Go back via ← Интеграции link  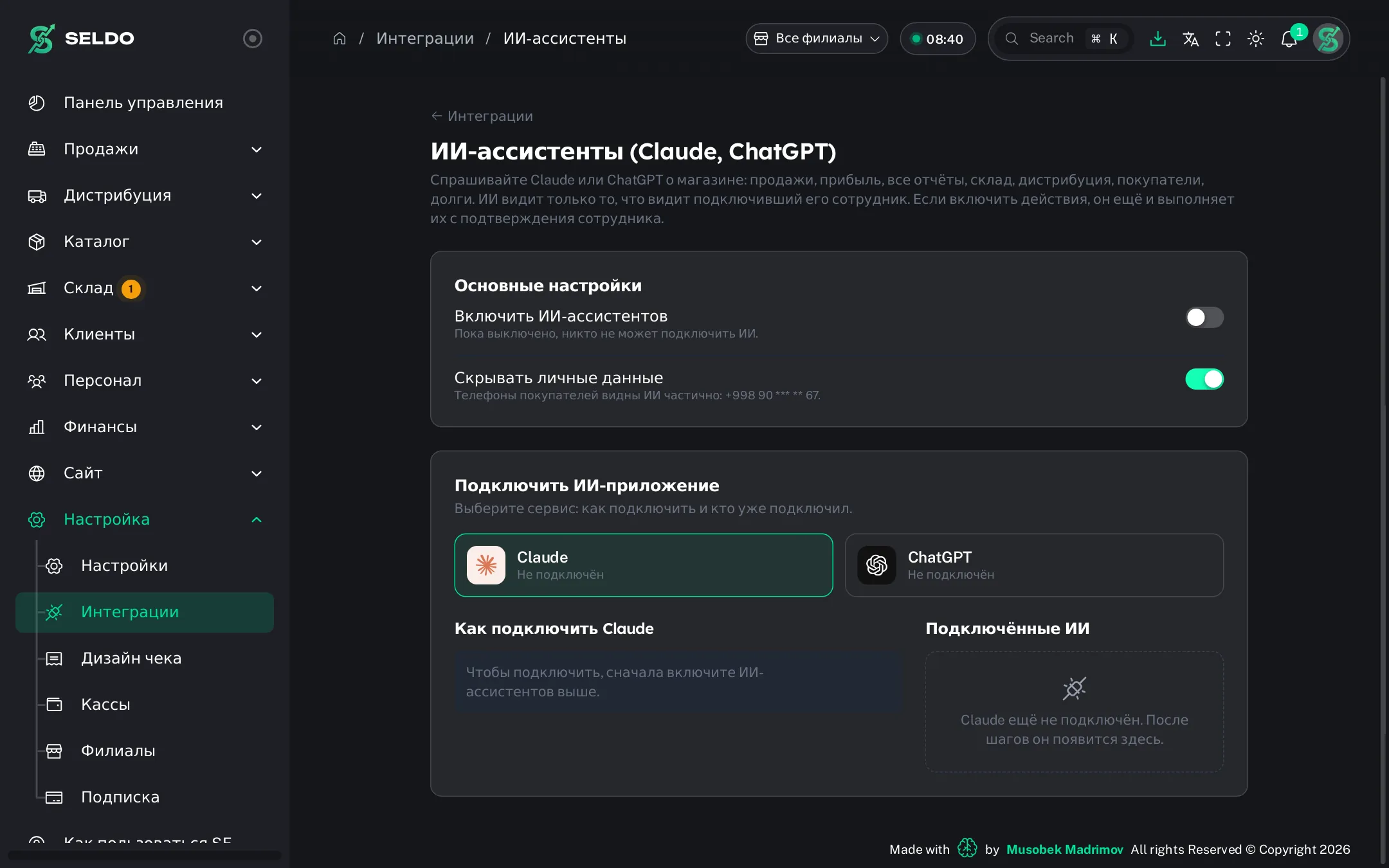482,116
